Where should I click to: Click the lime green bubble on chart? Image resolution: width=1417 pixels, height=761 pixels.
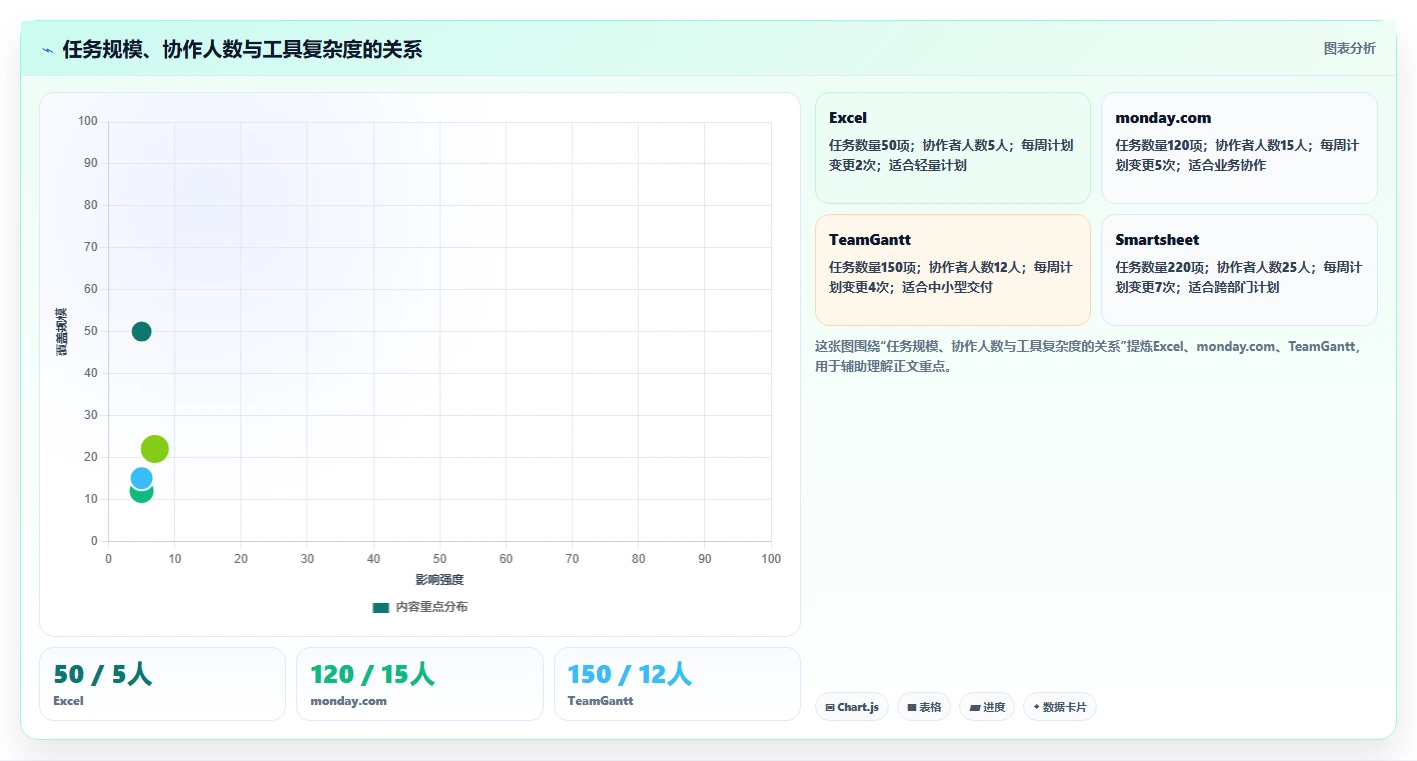155,449
